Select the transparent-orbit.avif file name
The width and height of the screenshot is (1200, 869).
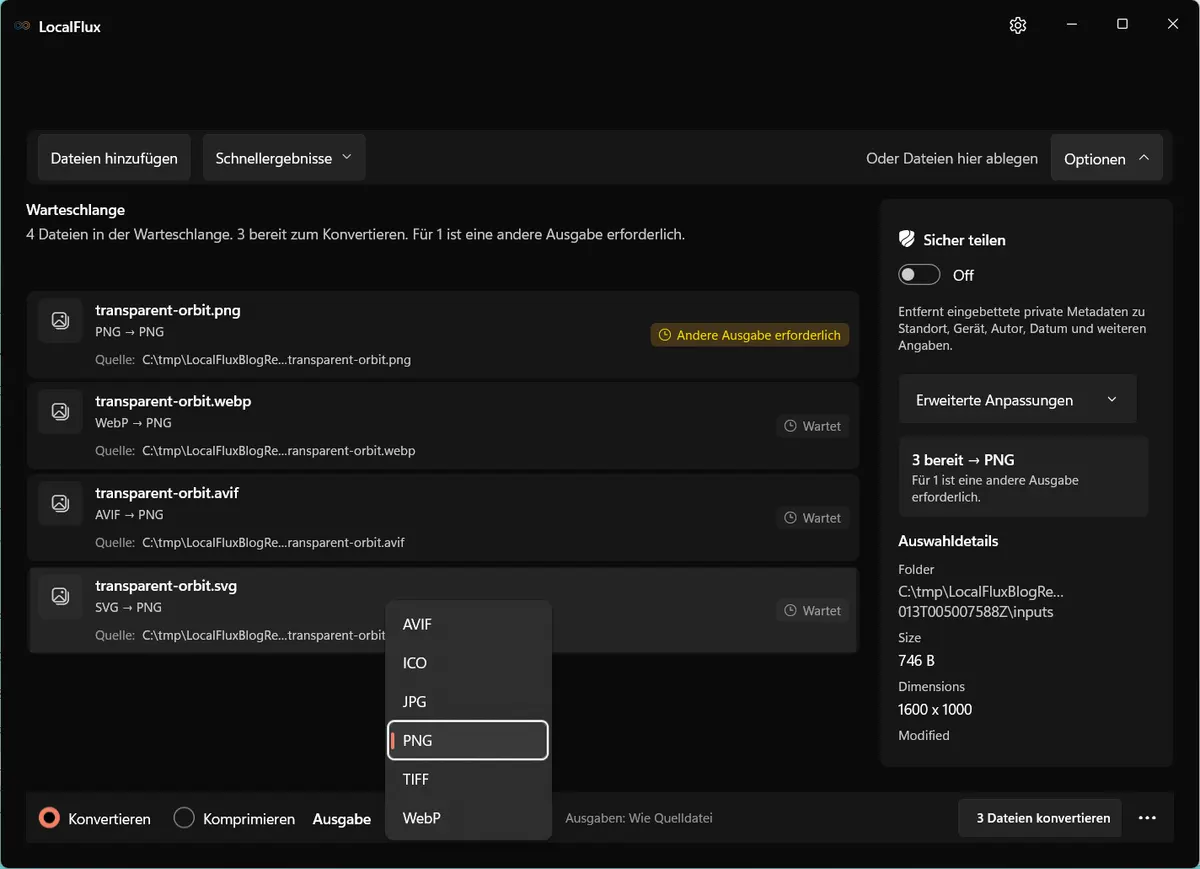pos(167,493)
